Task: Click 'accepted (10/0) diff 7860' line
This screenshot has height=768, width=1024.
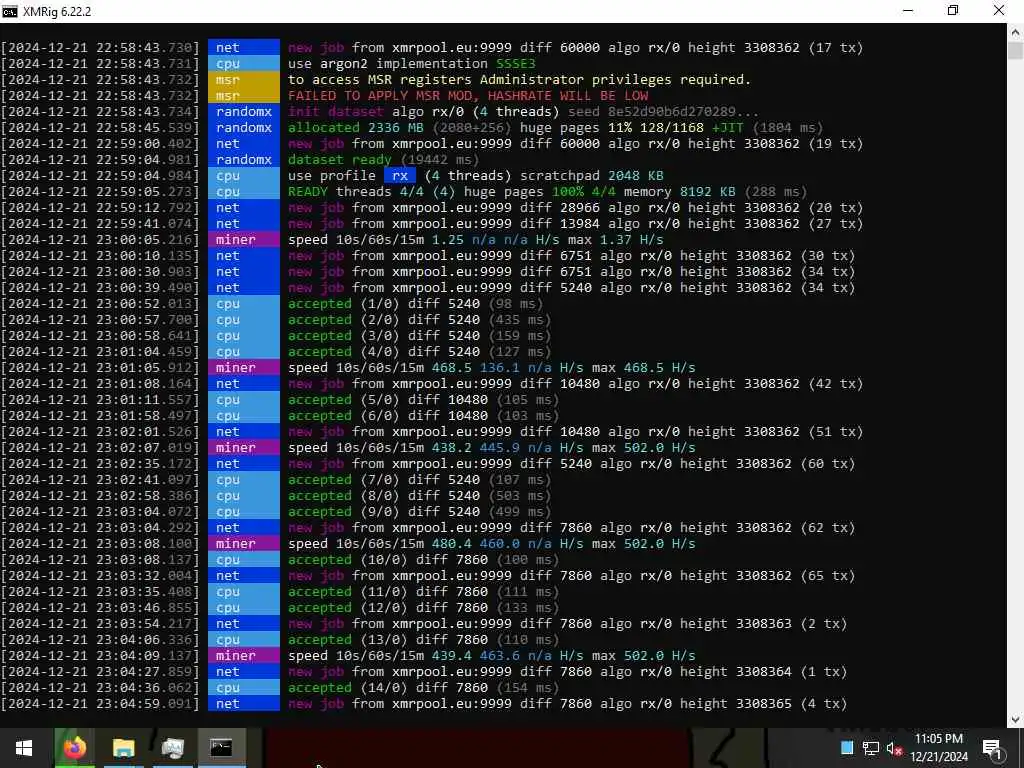Action: (x=423, y=560)
